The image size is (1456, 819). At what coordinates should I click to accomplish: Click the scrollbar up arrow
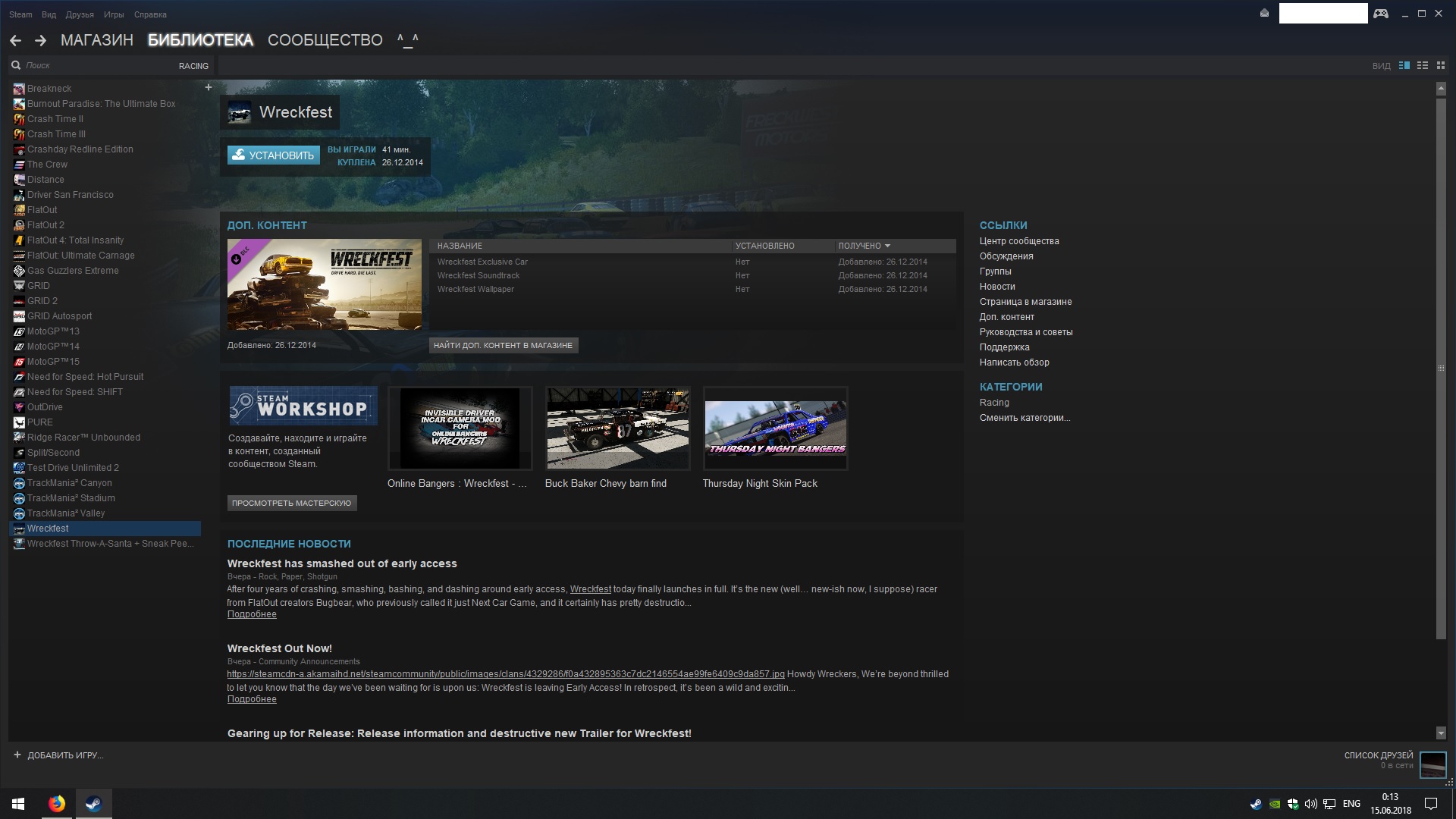tap(1441, 89)
